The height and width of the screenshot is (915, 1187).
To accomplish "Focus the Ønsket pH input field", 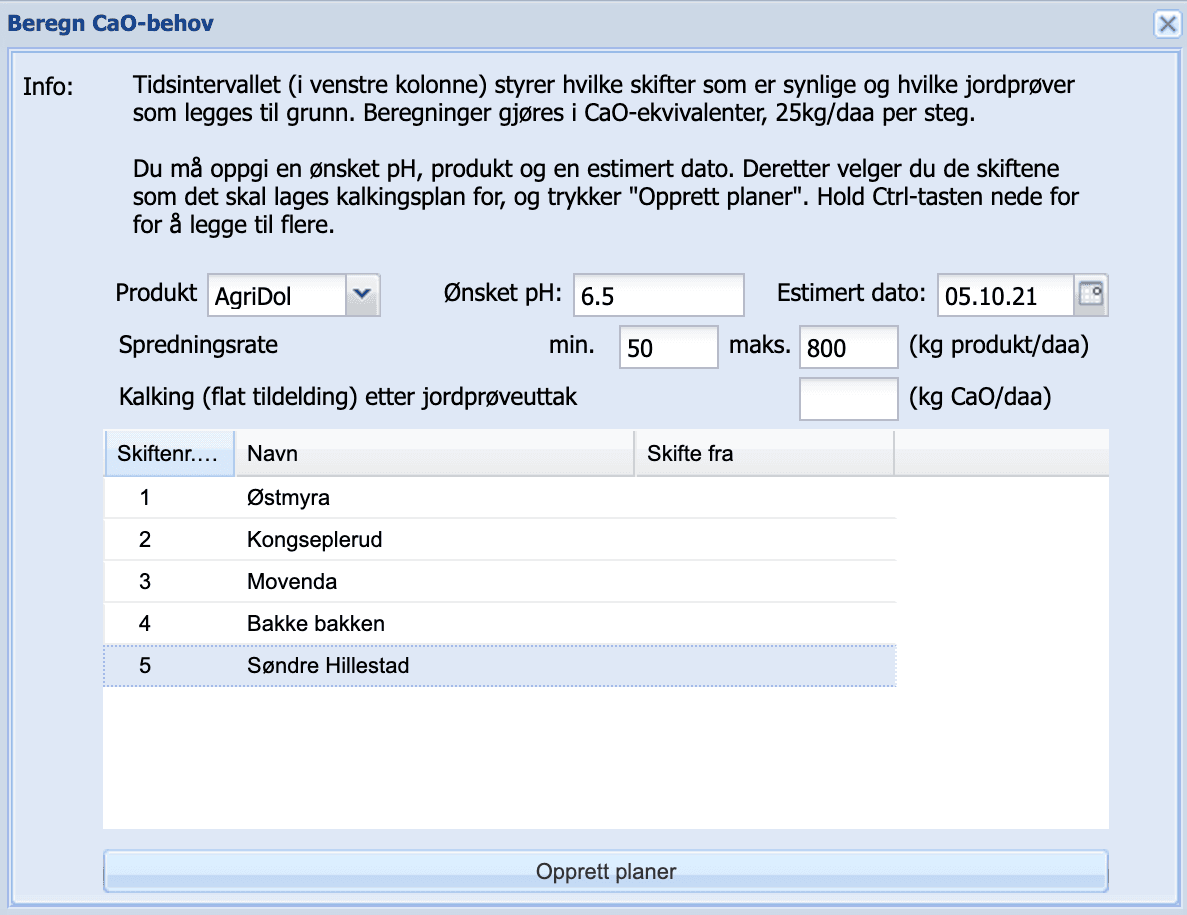I will coord(659,295).
